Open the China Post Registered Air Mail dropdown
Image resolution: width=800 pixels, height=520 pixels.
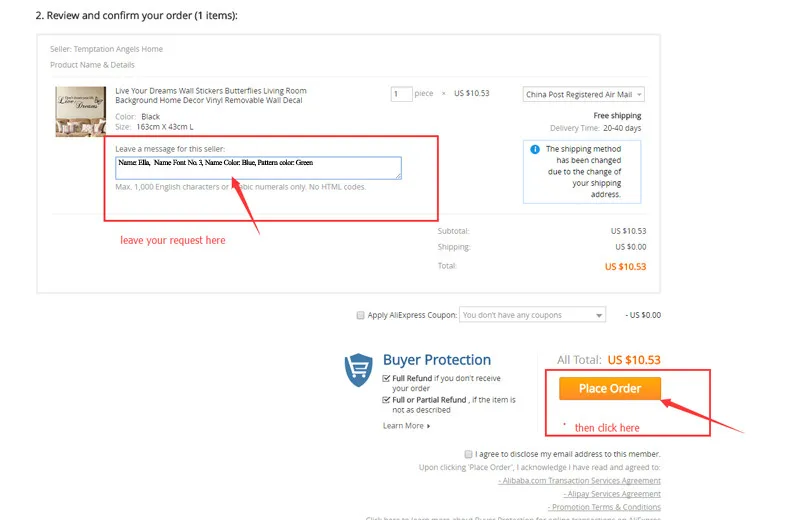[x=583, y=94]
